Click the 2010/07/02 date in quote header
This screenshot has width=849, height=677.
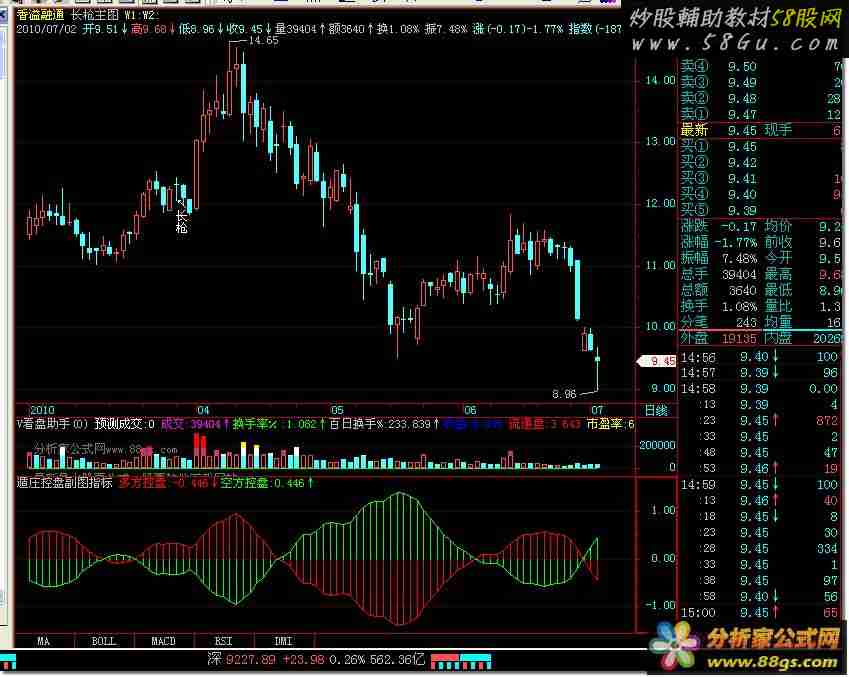(47, 29)
